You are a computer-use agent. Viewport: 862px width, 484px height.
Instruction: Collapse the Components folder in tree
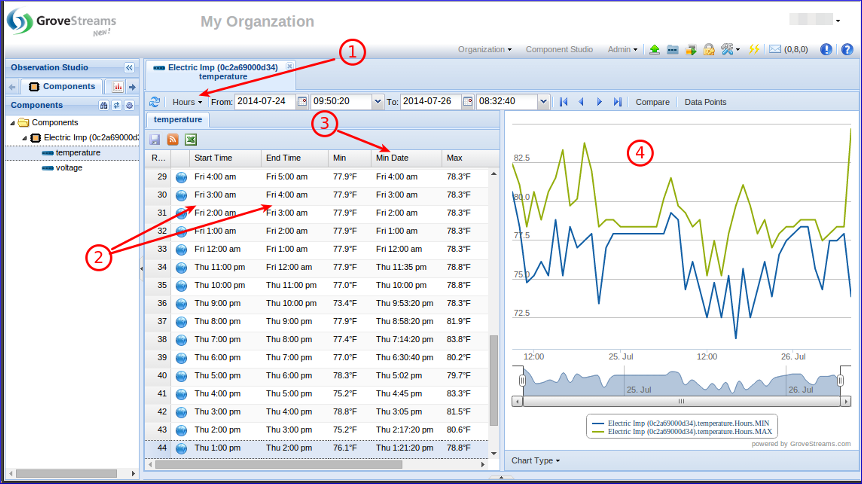point(12,122)
